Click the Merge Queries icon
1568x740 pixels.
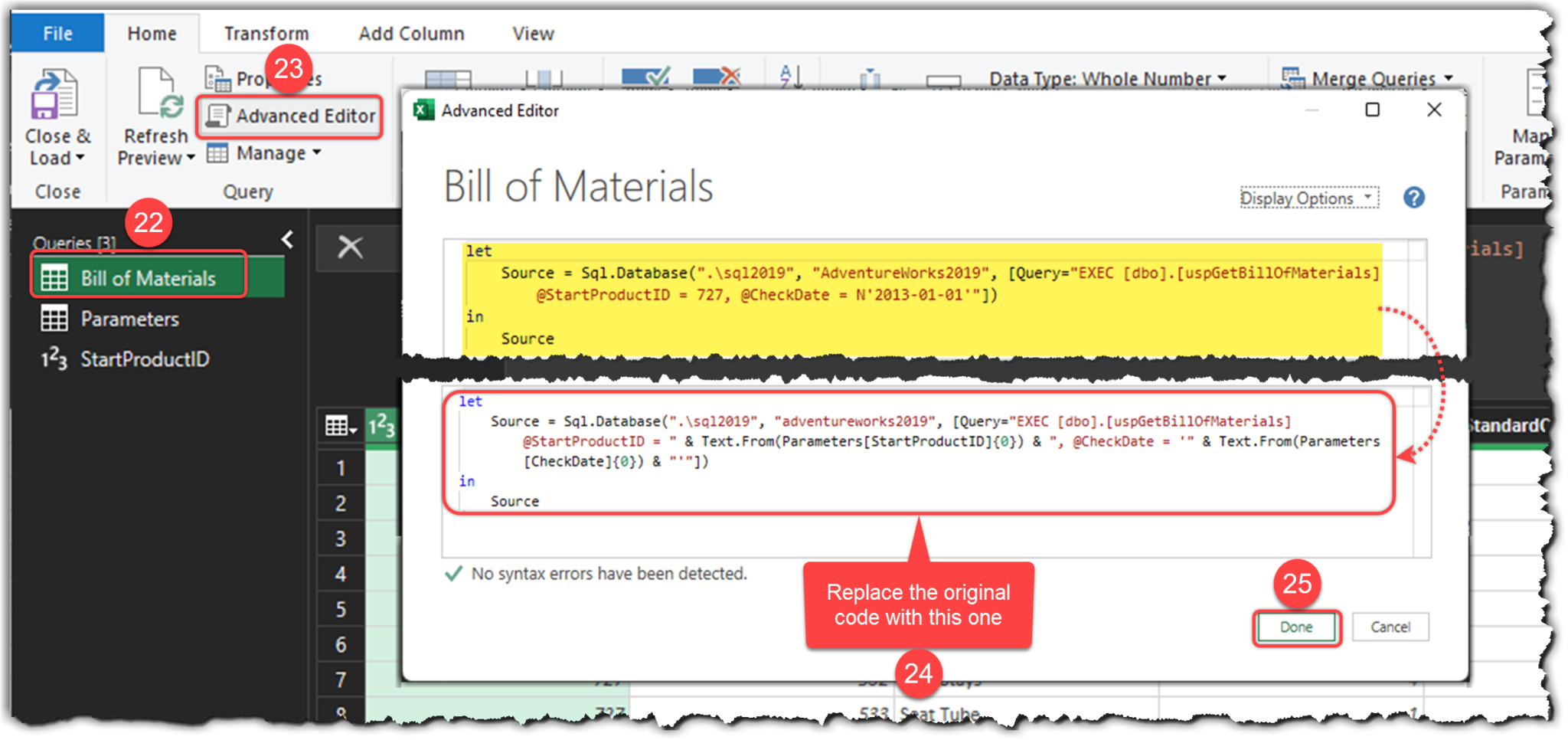1293,77
